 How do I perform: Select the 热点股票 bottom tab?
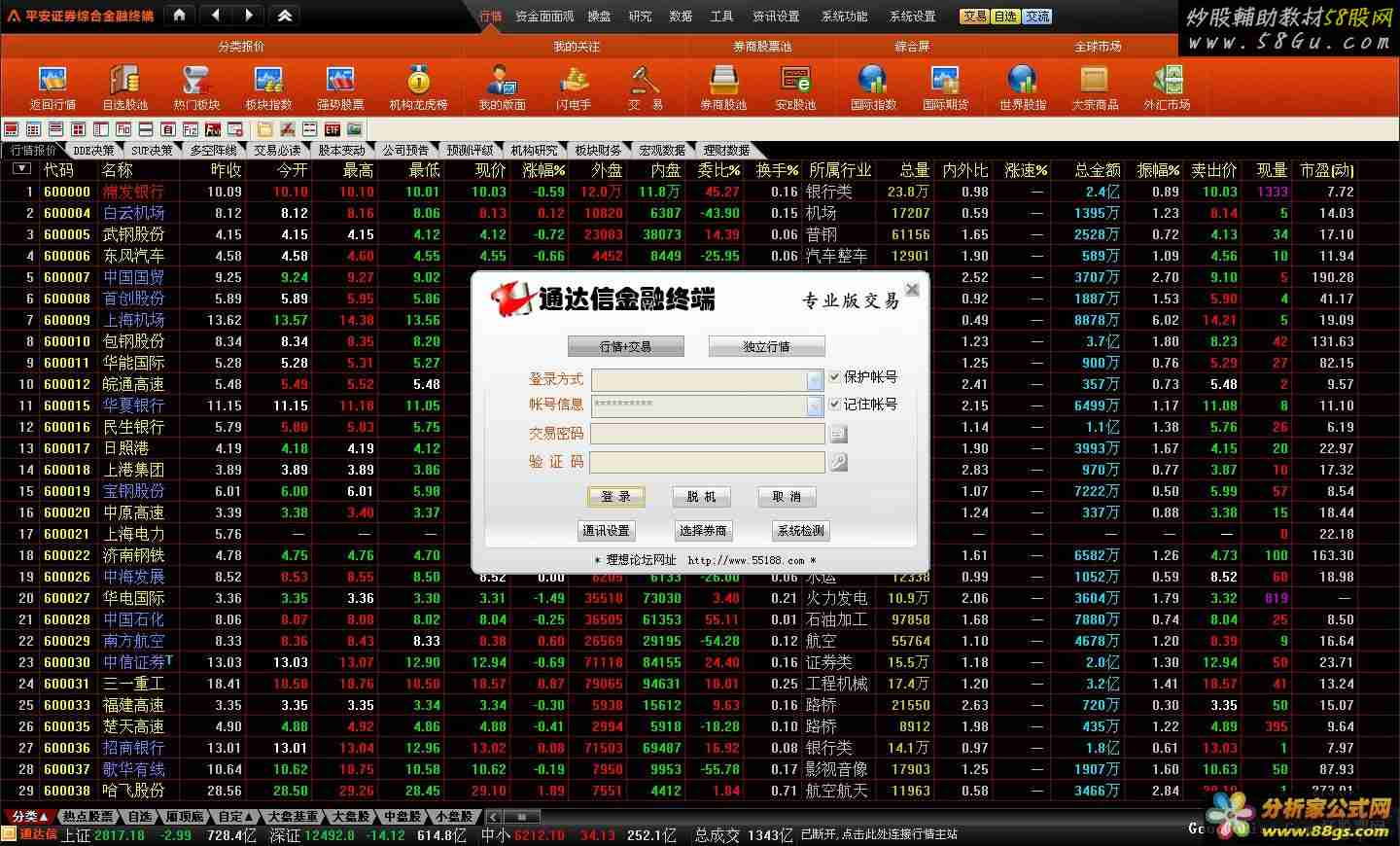(x=87, y=817)
